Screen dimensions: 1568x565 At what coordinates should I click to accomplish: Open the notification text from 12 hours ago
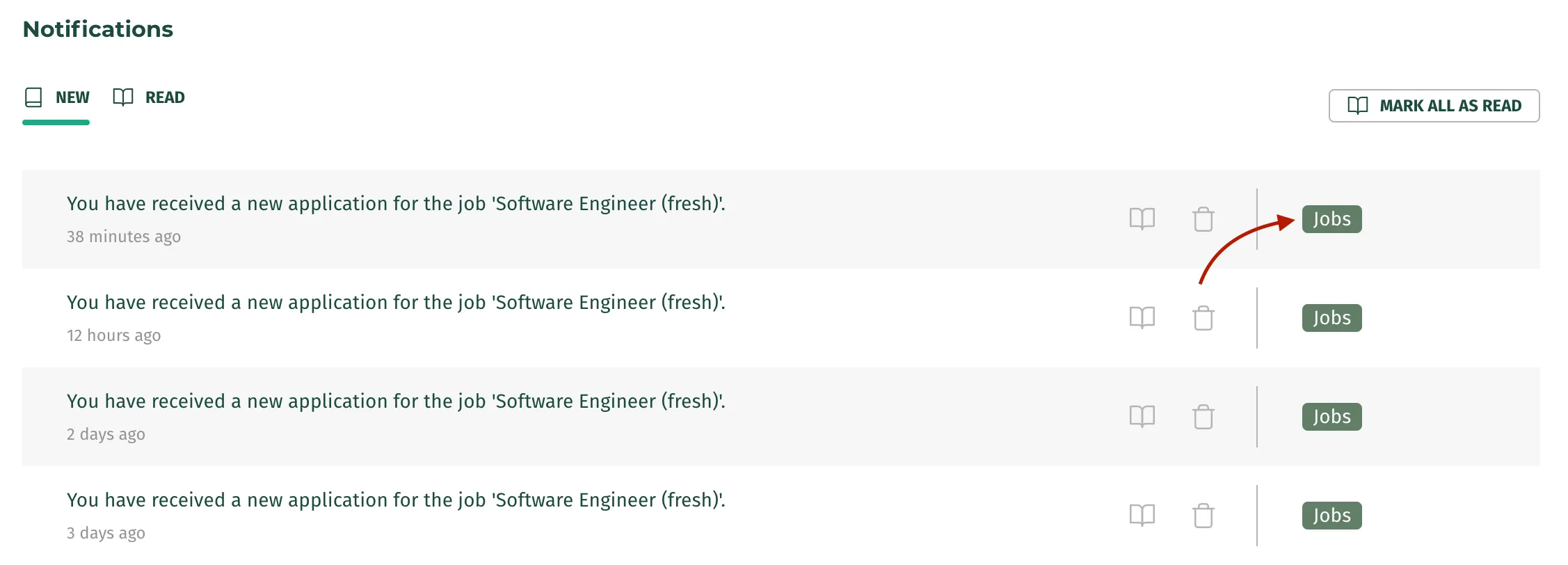(396, 302)
